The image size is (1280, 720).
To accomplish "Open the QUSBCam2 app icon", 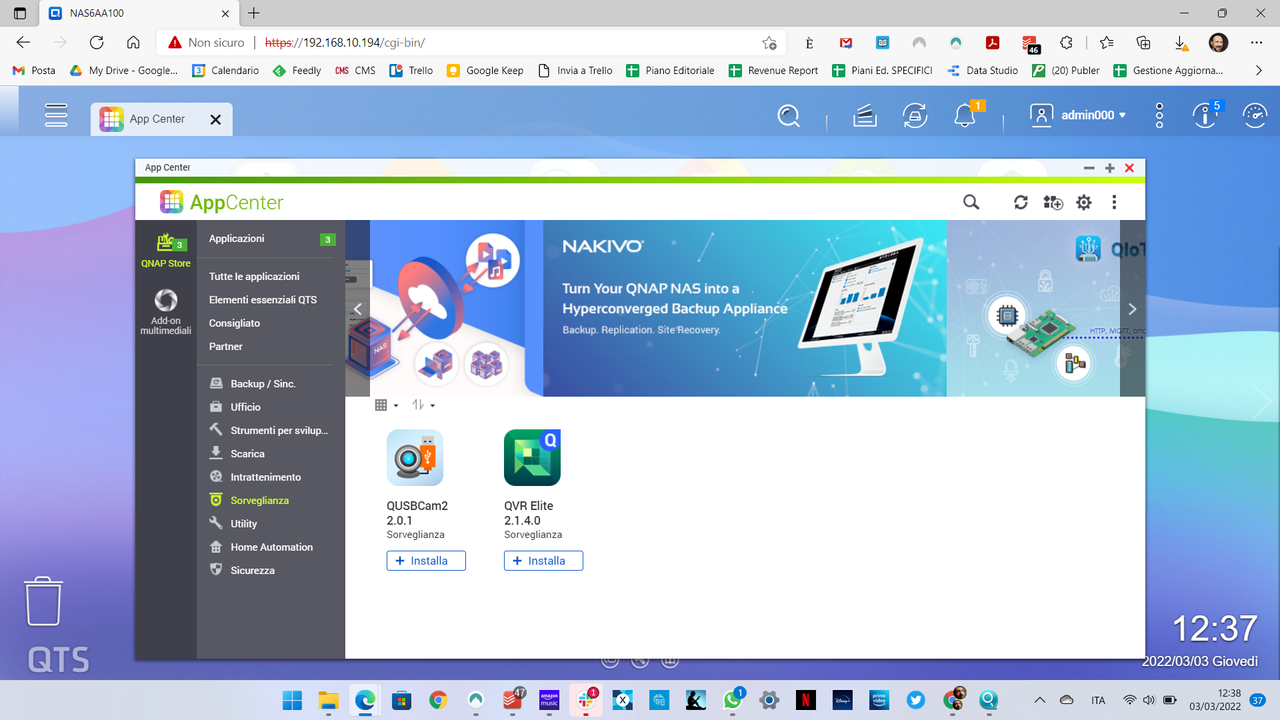I will pyautogui.click(x=415, y=457).
